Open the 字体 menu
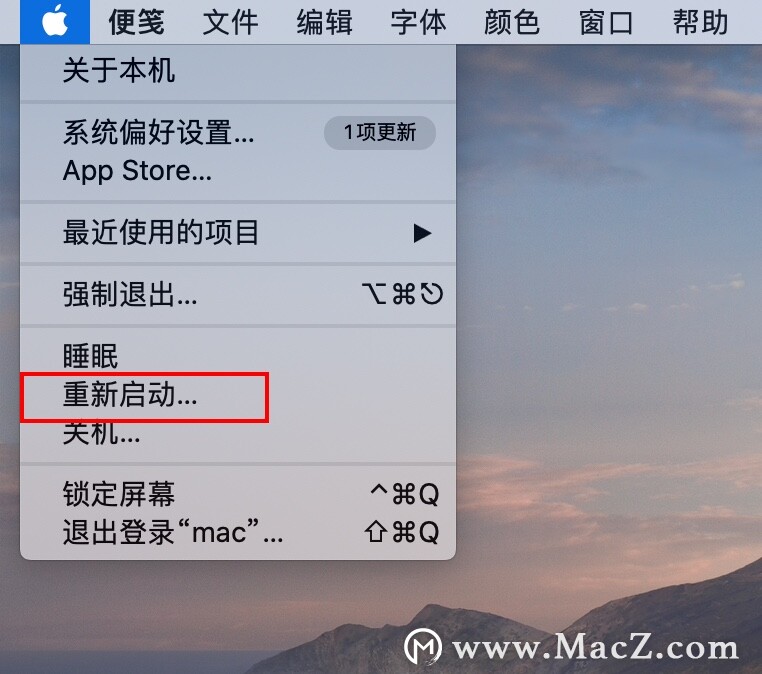The height and width of the screenshot is (674, 762). point(418,22)
